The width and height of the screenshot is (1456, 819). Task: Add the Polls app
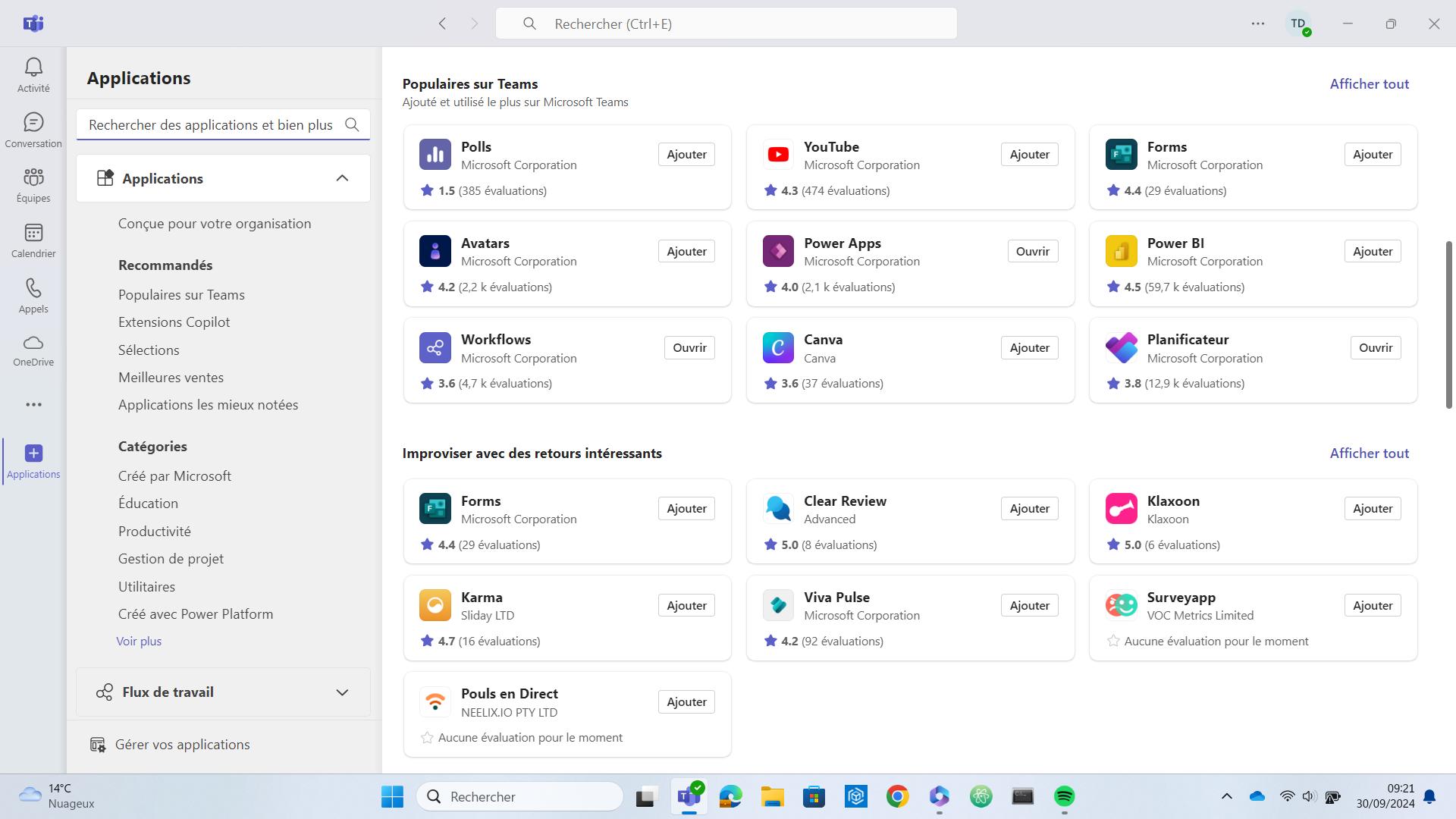coord(686,155)
